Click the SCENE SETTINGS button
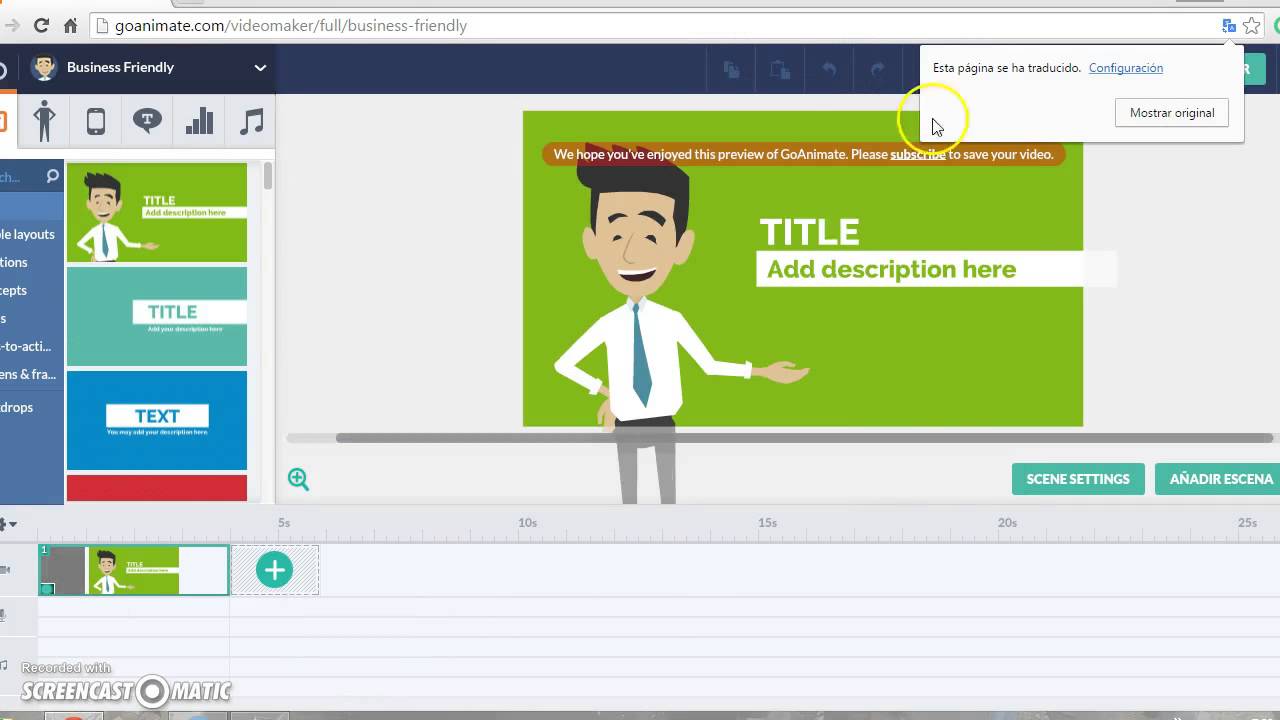Screen dimensions: 1280x720 coord(1078,479)
